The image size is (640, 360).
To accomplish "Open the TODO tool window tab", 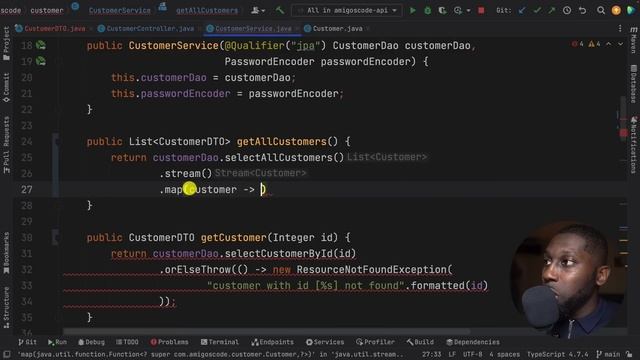I will 127,342.
